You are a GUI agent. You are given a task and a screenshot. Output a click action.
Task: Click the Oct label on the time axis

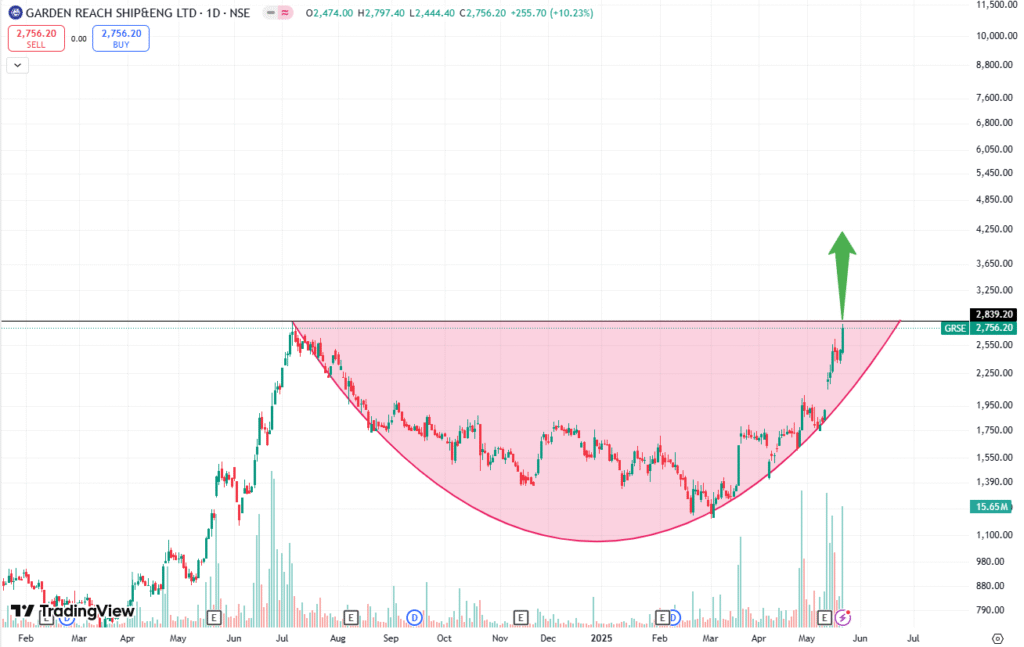click(443, 638)
